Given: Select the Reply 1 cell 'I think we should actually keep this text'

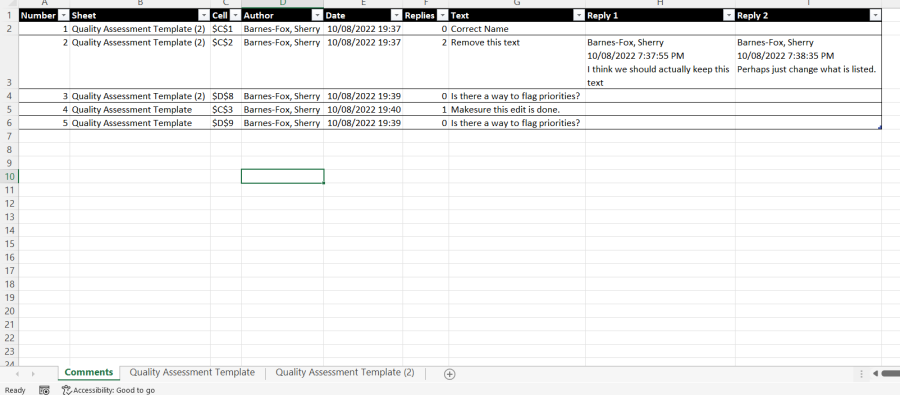Looking at the screenshot, I should pos(660,62).
